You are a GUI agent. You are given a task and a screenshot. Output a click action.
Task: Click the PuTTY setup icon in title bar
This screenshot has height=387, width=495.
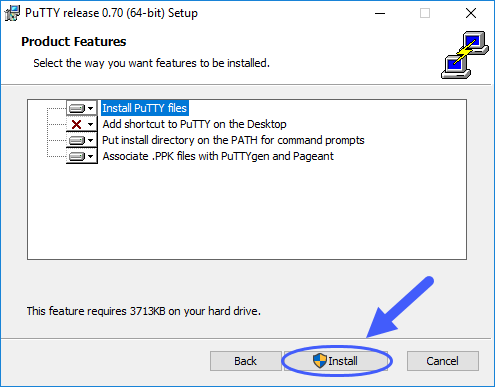[12, 13]
